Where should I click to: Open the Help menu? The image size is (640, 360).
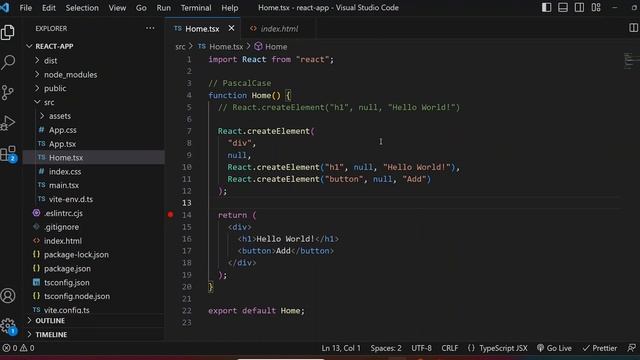pyautogui.click(x=230, y=8)
